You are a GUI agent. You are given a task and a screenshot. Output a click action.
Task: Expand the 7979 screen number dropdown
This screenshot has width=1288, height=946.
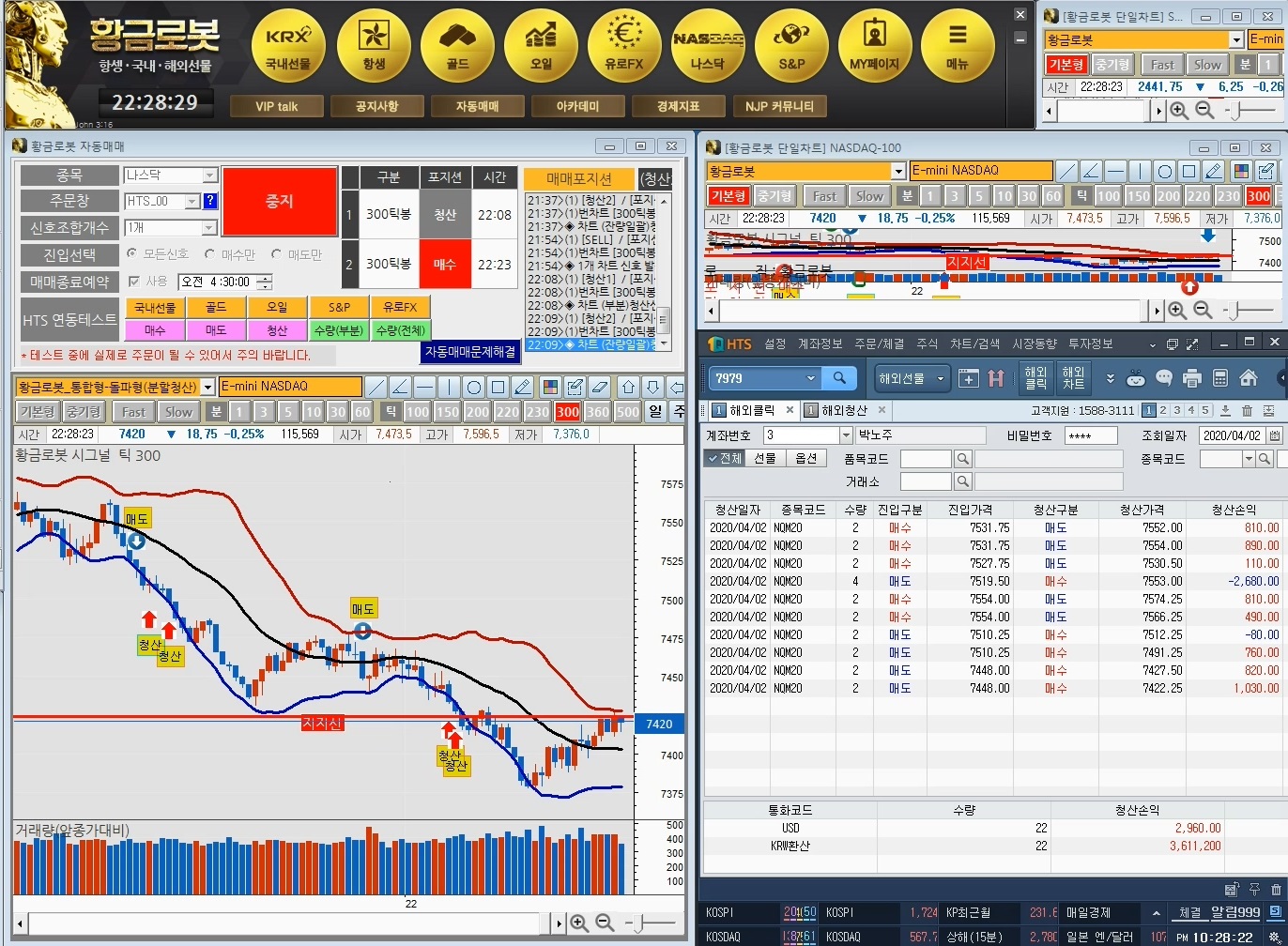tap(811, 378)
